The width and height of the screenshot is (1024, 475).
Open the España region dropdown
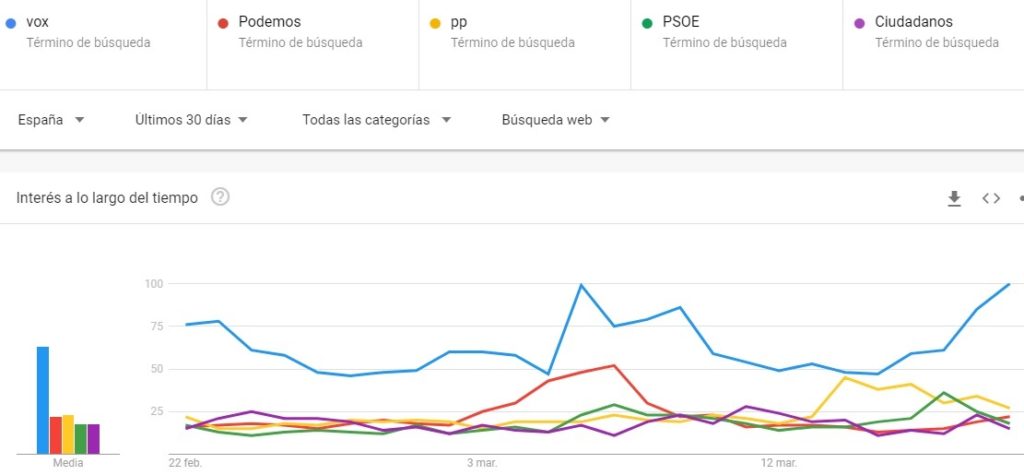(51, 120)
